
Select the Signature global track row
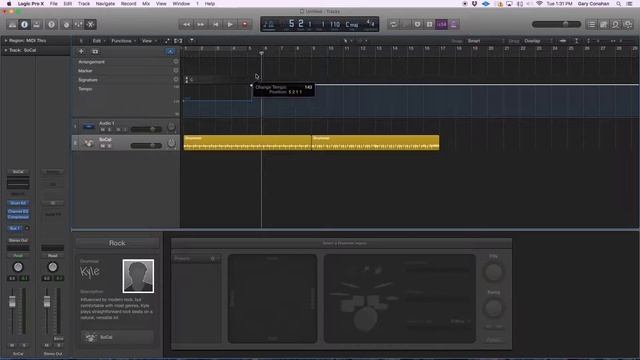coord(126,80)
